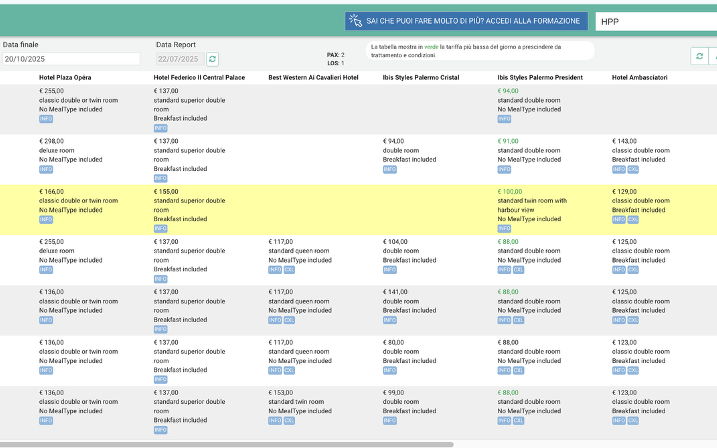
Task: Open INFO badge for Ibis Cristal €94 double room
Action: click(x=389, y=169)
